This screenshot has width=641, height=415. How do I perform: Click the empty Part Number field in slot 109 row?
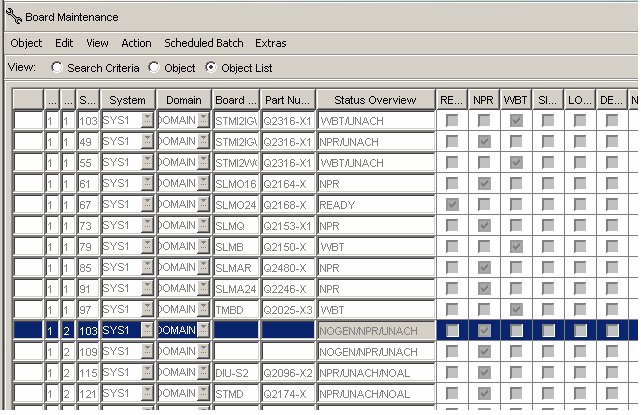[288, 352]
